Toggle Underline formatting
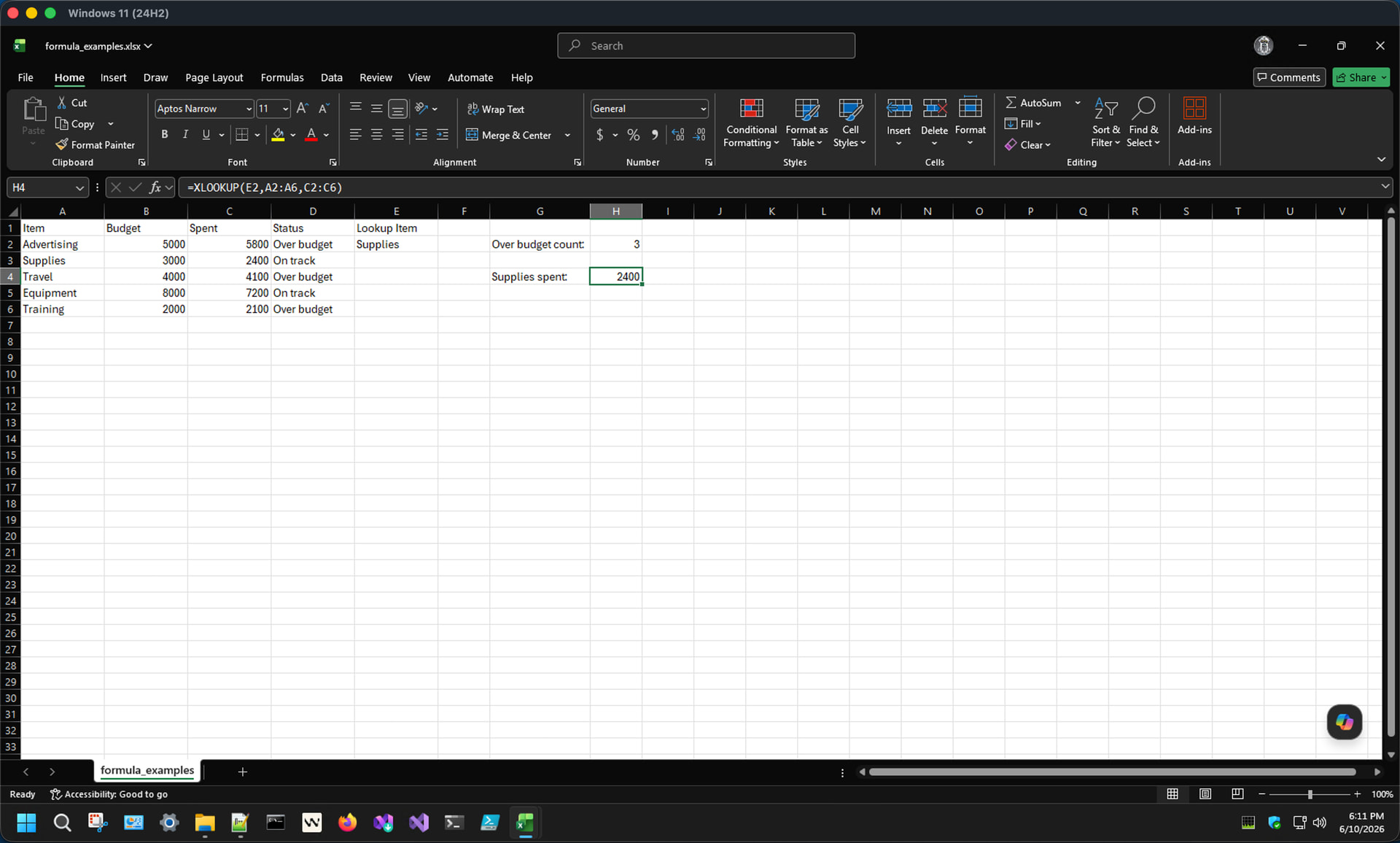This screenshot has width=1400, height=843. click(x=206, y=135)
